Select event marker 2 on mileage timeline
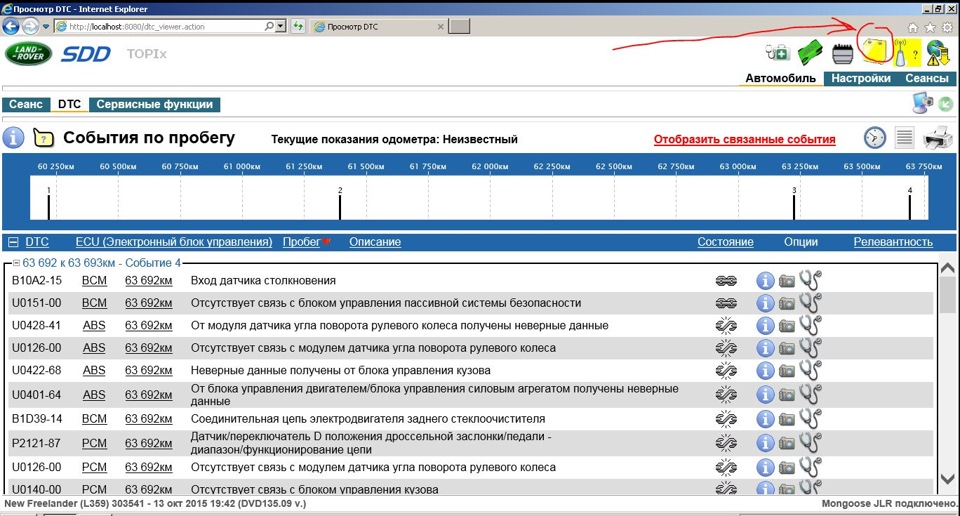Viewport: 960px width, 516px height. coord(340,203)
